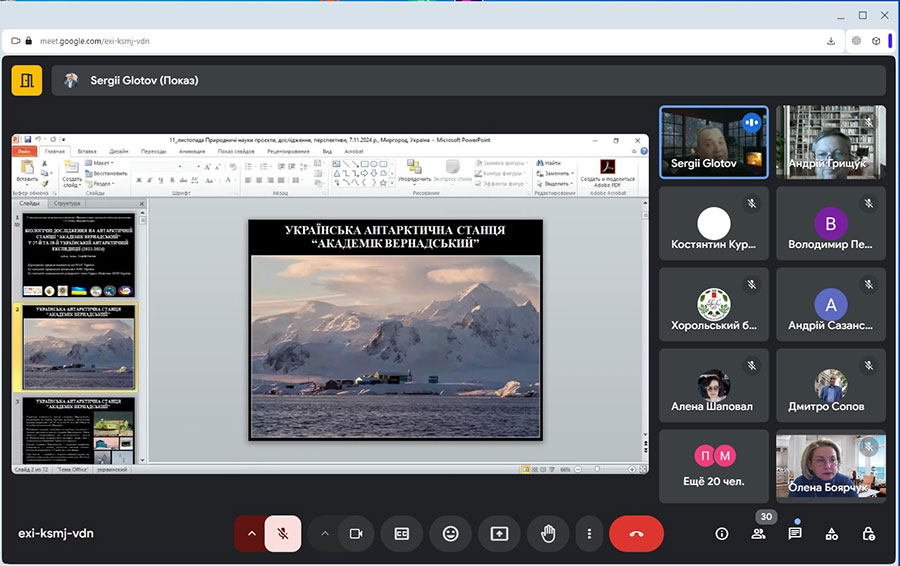The width and height of the screenshot is (900, 566).
Task: Select Олена Боярчук's video tile
Action: (x=830, y=466)
